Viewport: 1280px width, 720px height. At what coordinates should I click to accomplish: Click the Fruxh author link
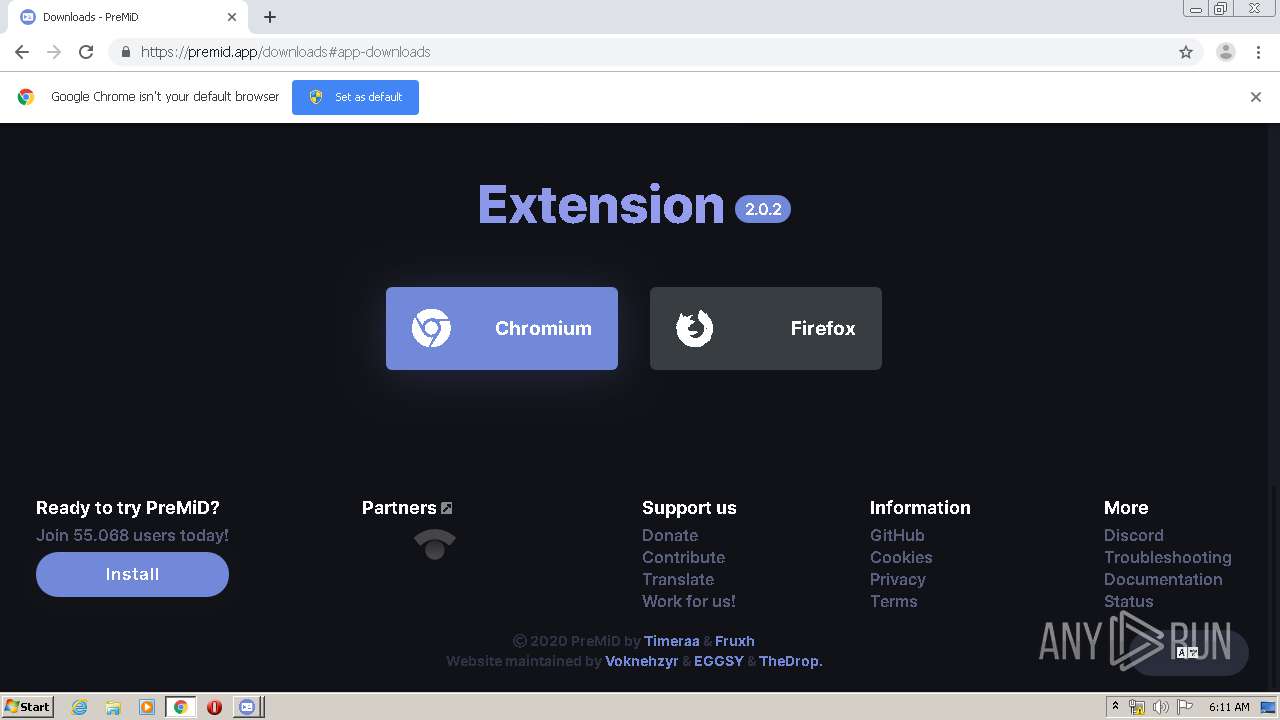[735, 641]
